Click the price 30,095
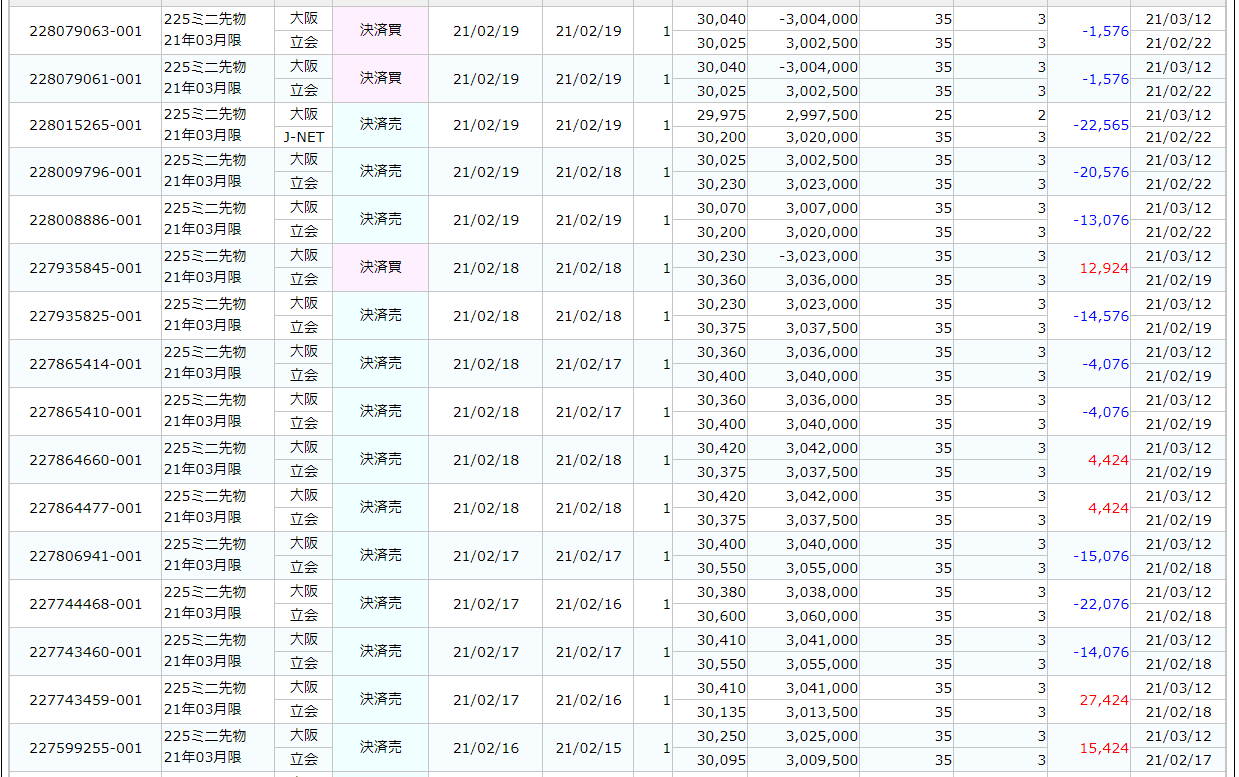 click(721, 760)
